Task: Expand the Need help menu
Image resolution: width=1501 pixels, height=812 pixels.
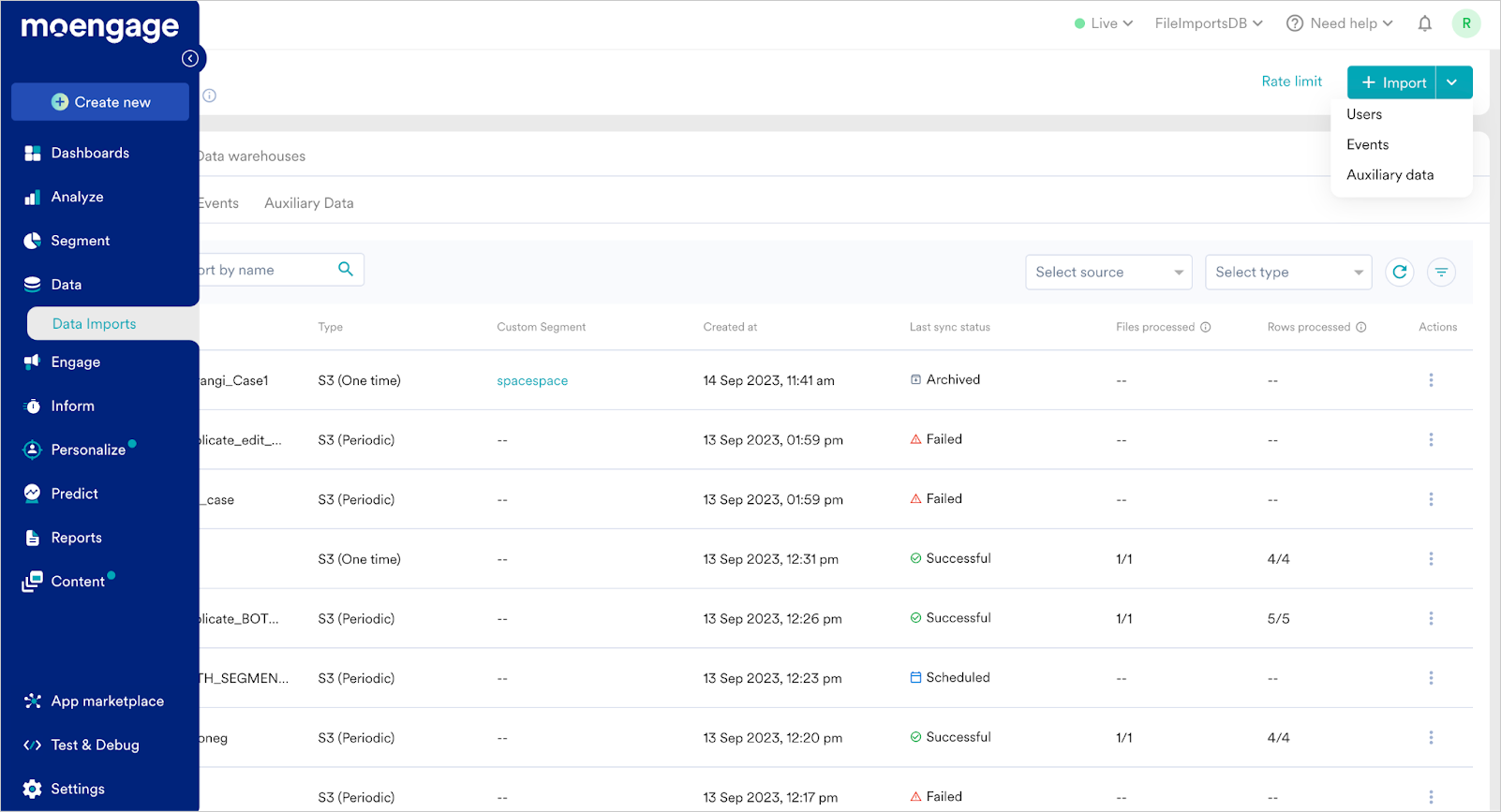Action: click(1340, 23)
